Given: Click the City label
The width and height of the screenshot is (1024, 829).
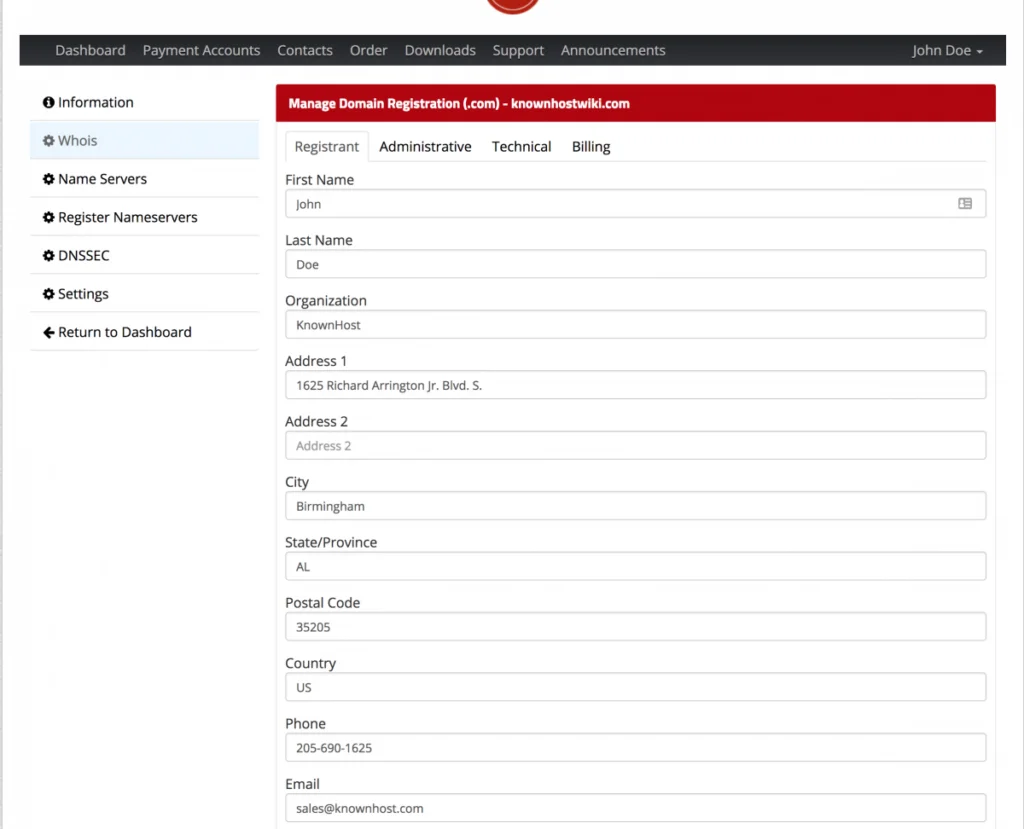Looking at the screenshot, I should 297,482.
